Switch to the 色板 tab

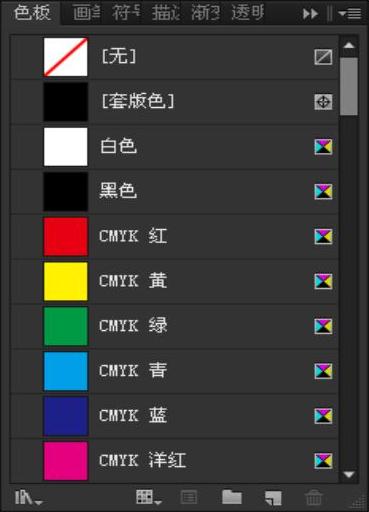[32, 13]
